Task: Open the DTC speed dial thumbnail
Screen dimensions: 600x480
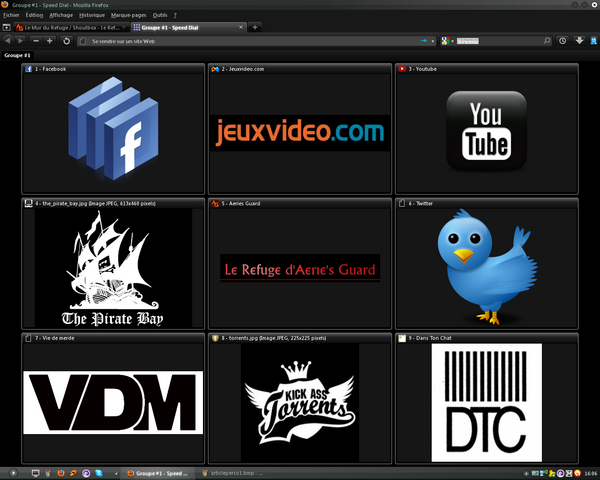Action: (487, 403)
